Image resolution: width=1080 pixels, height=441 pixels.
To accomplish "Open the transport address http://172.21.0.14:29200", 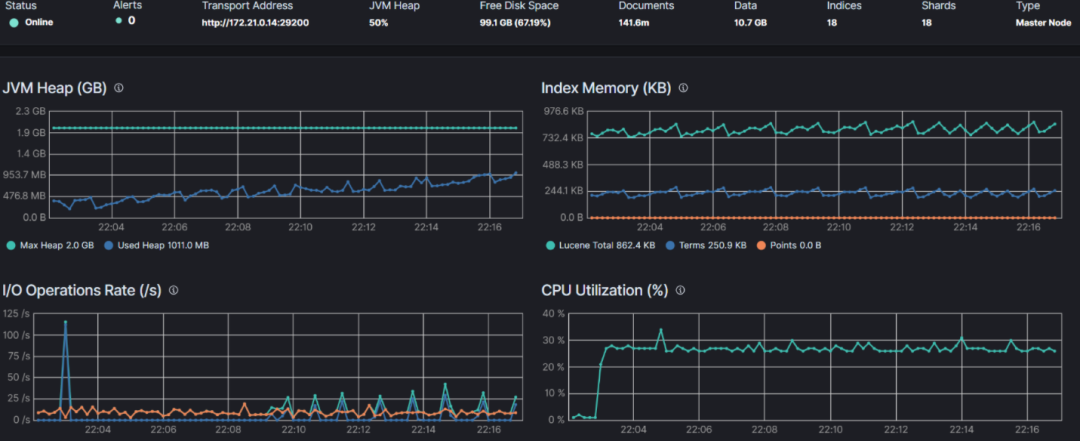I will coord(254,22).
